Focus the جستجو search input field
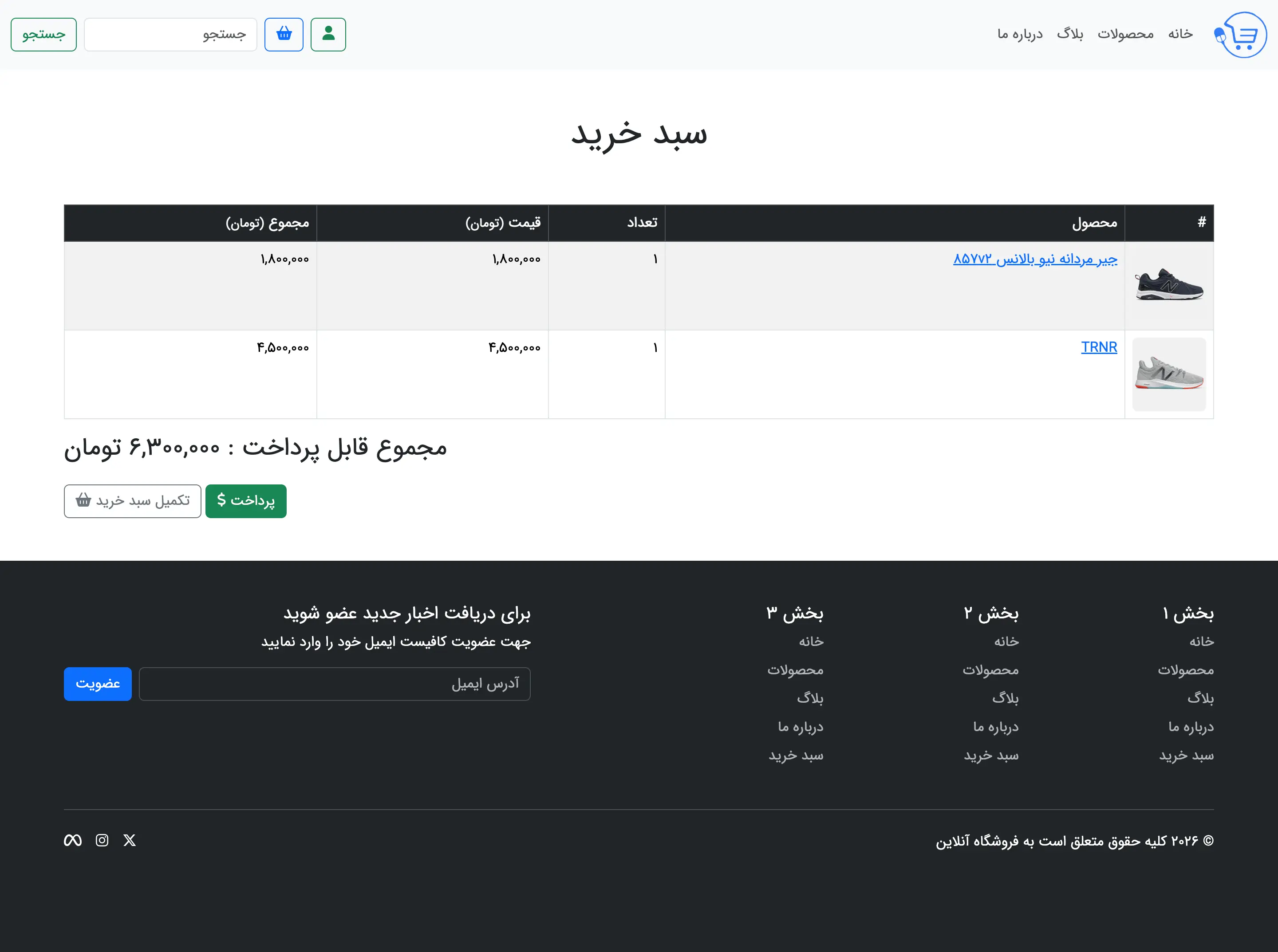 170,35
